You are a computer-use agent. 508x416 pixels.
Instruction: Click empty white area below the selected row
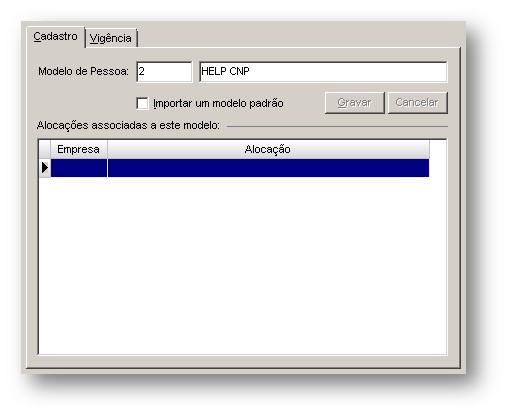(x=242, y=265)
